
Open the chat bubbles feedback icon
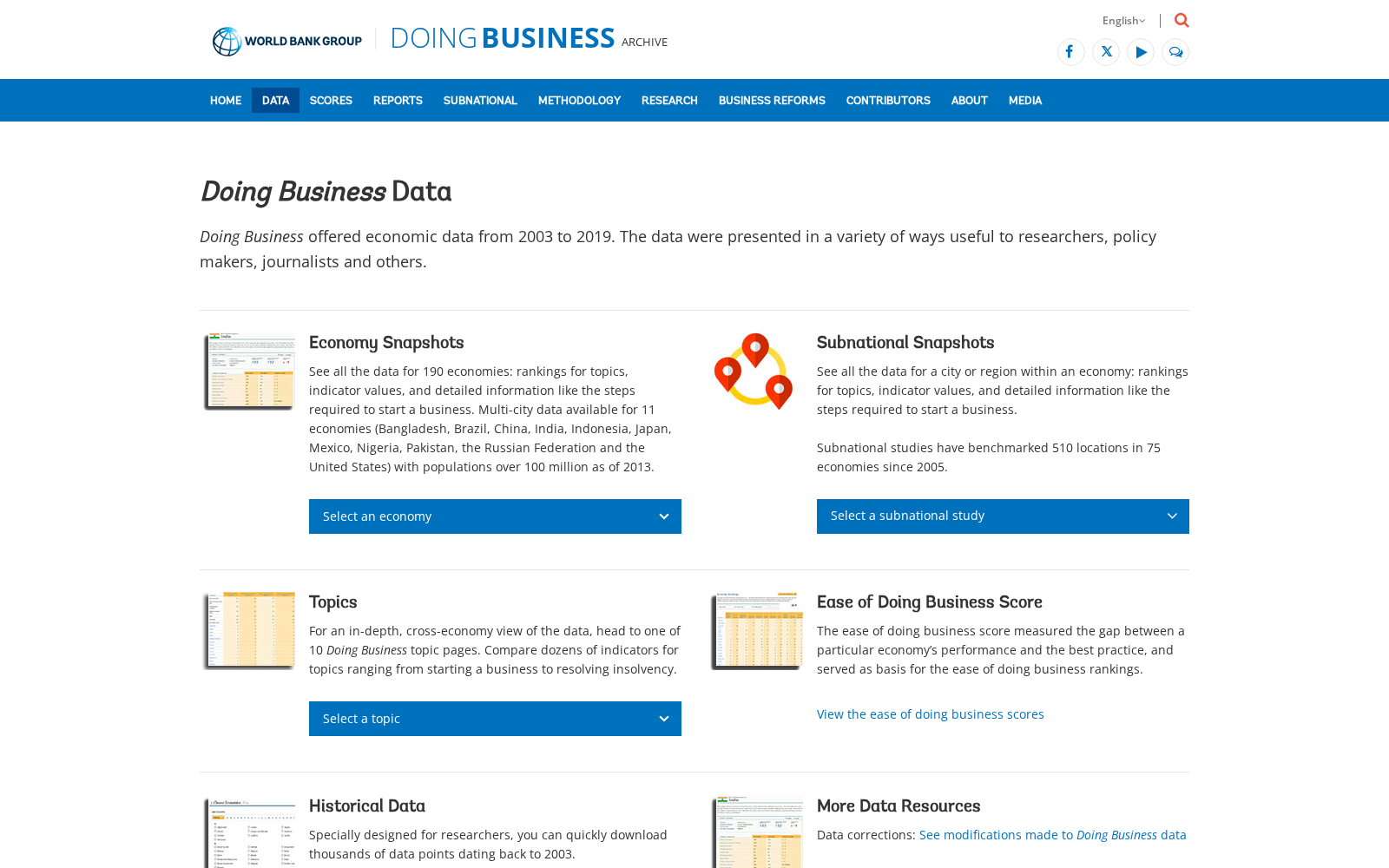pos(1175,52)
